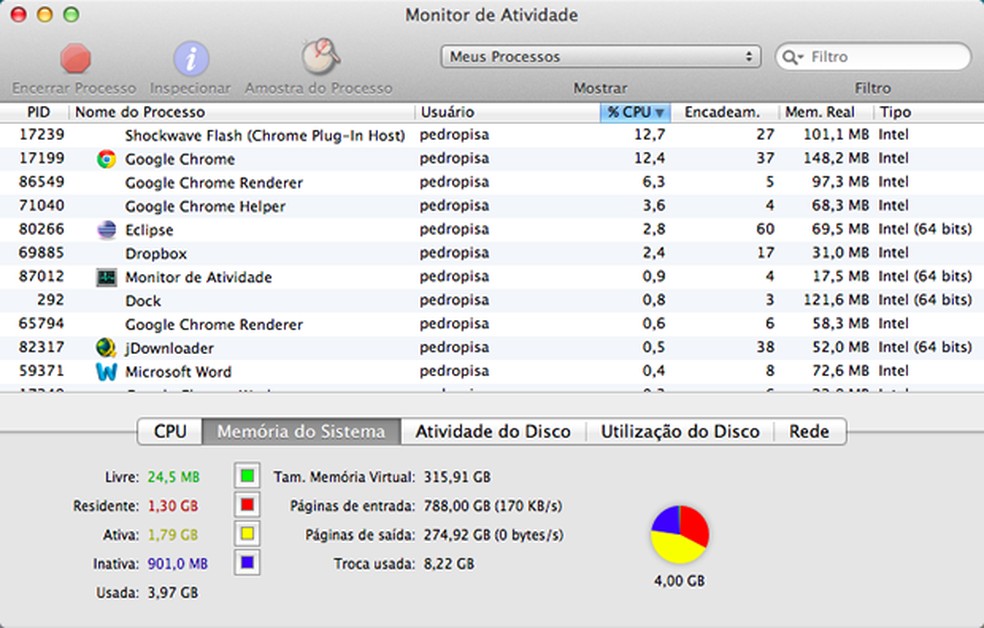Viewport: 984px width, 628px height.
Task: Sort by the % CPU column header
Action: pyautogui.click(x=635, y=112)
